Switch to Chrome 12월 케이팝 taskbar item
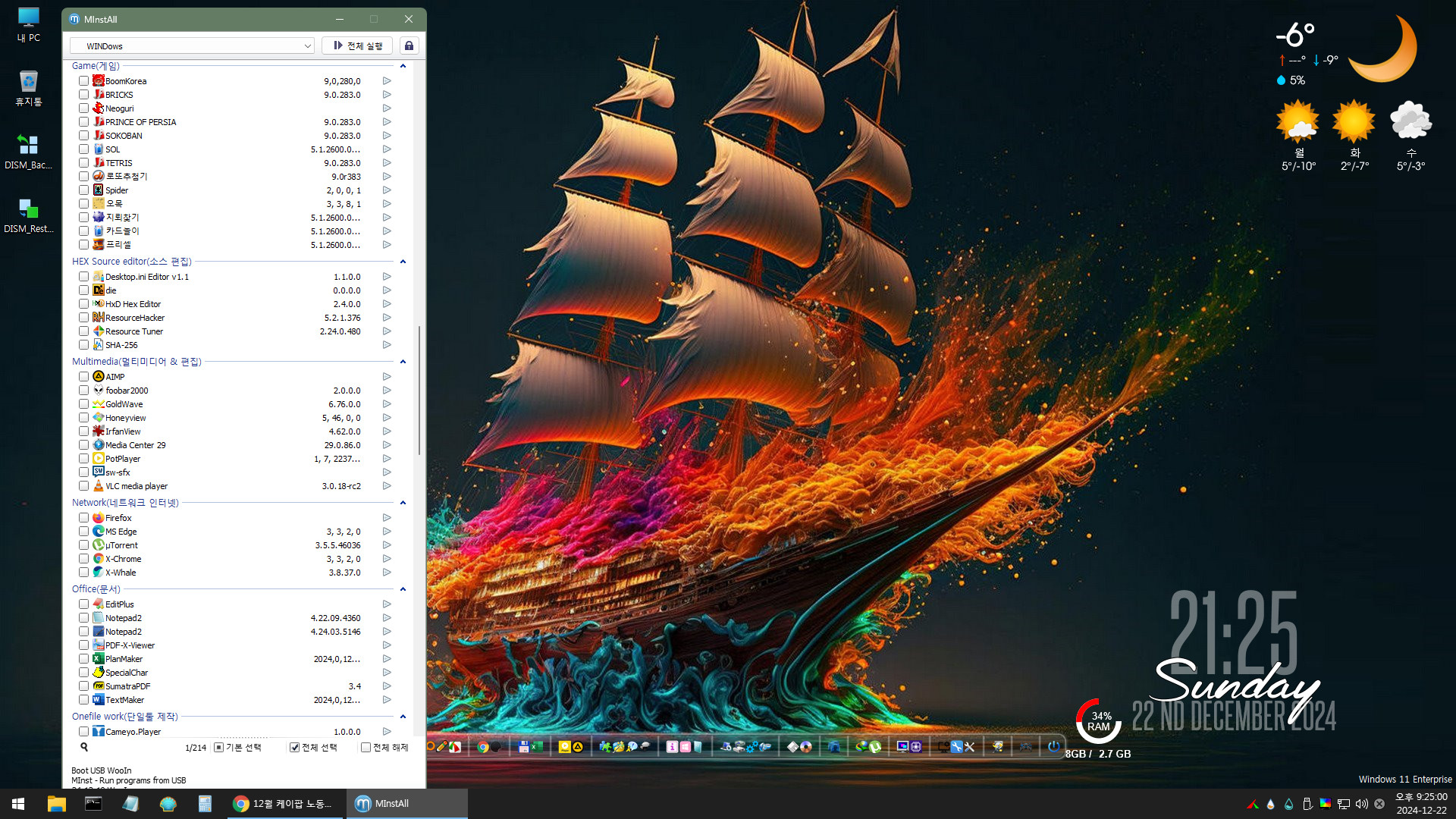 pyautogui.click(x=285, y=804)
